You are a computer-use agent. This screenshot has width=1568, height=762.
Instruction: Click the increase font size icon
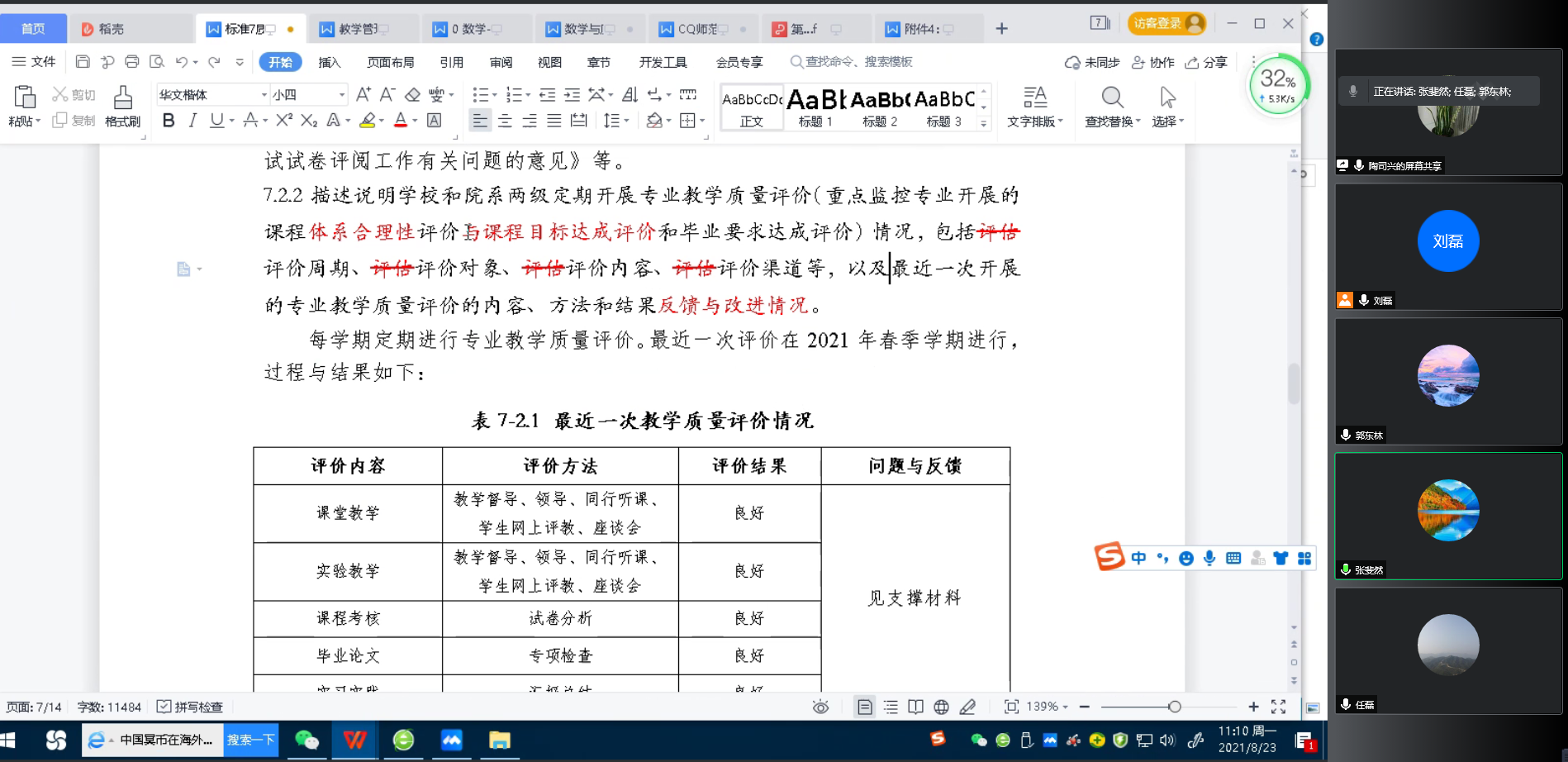click(363, 95)
